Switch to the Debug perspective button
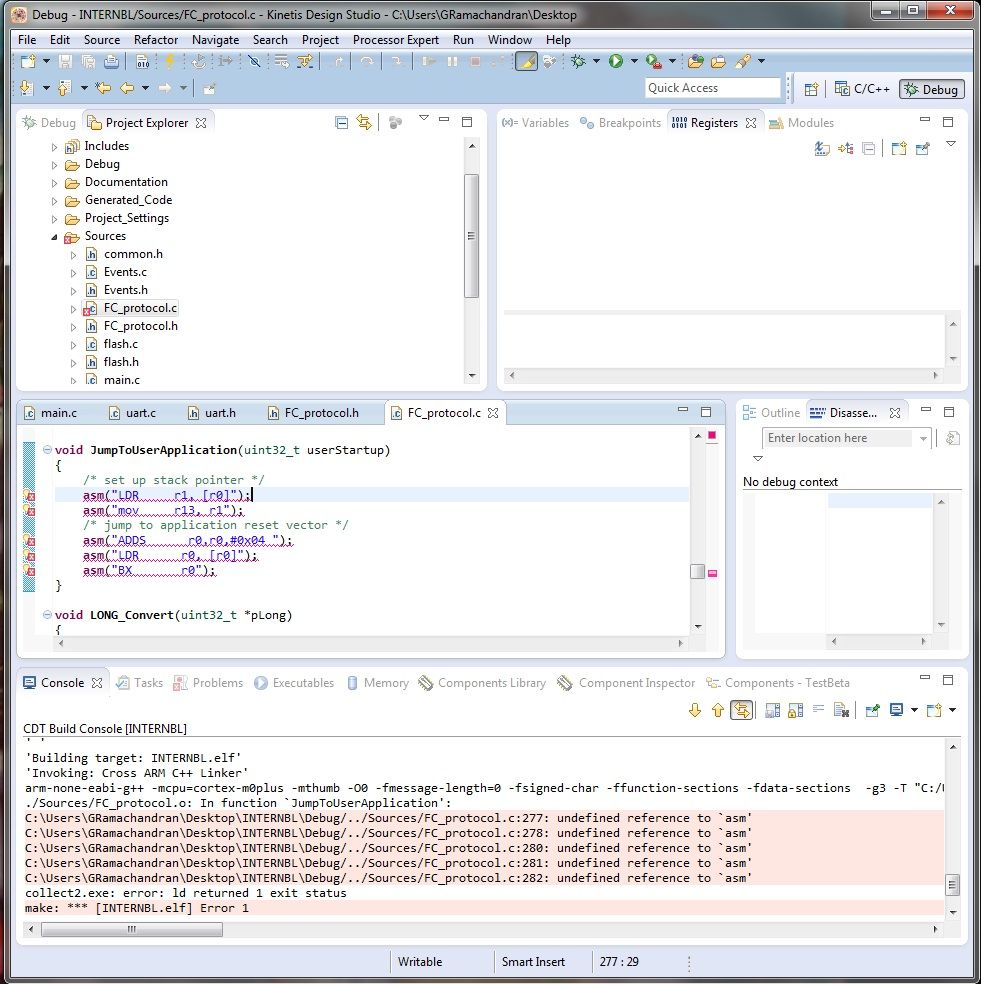 click(931, 89)
